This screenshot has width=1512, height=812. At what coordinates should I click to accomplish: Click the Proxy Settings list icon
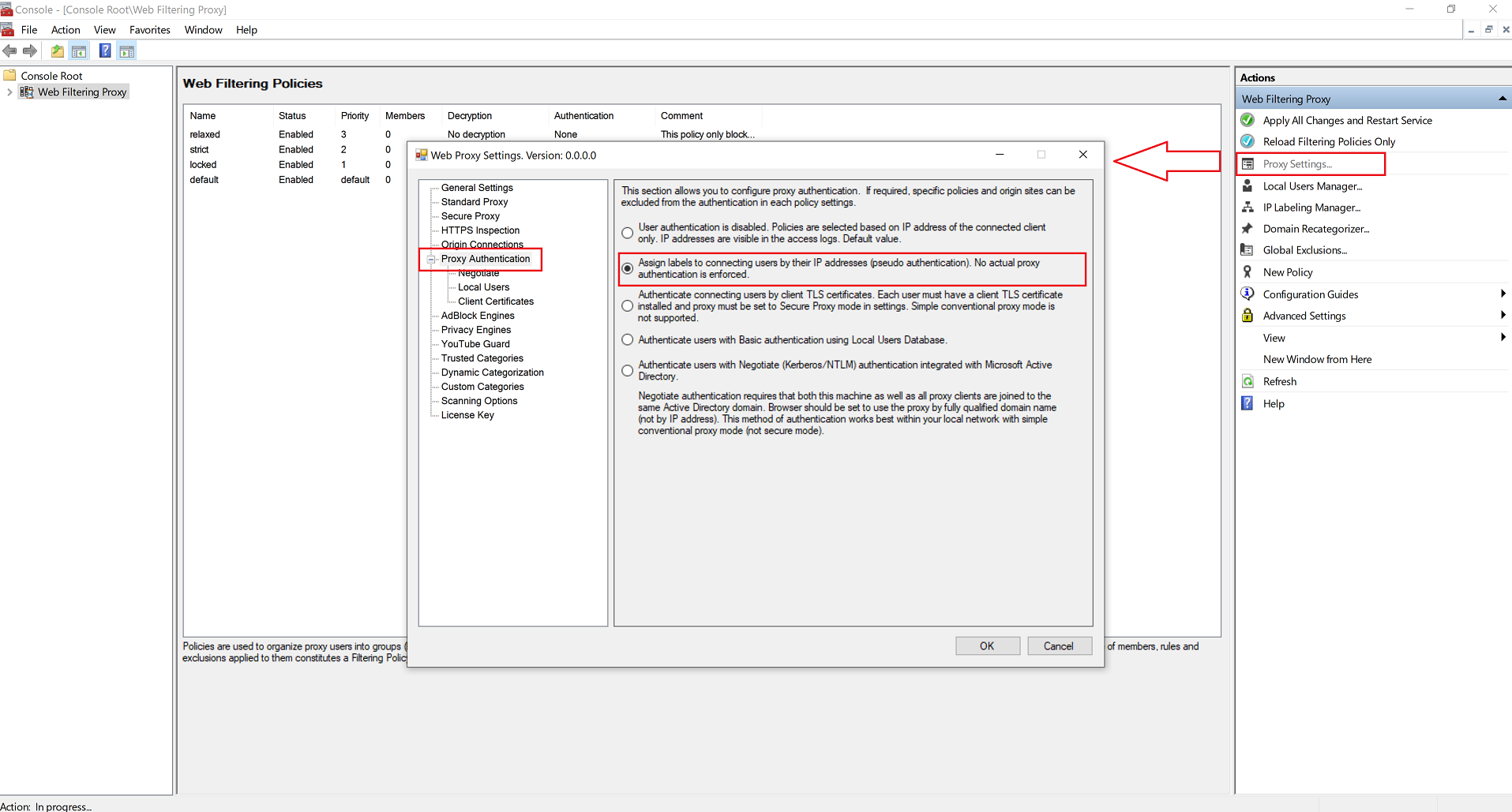pos(1247,163)
